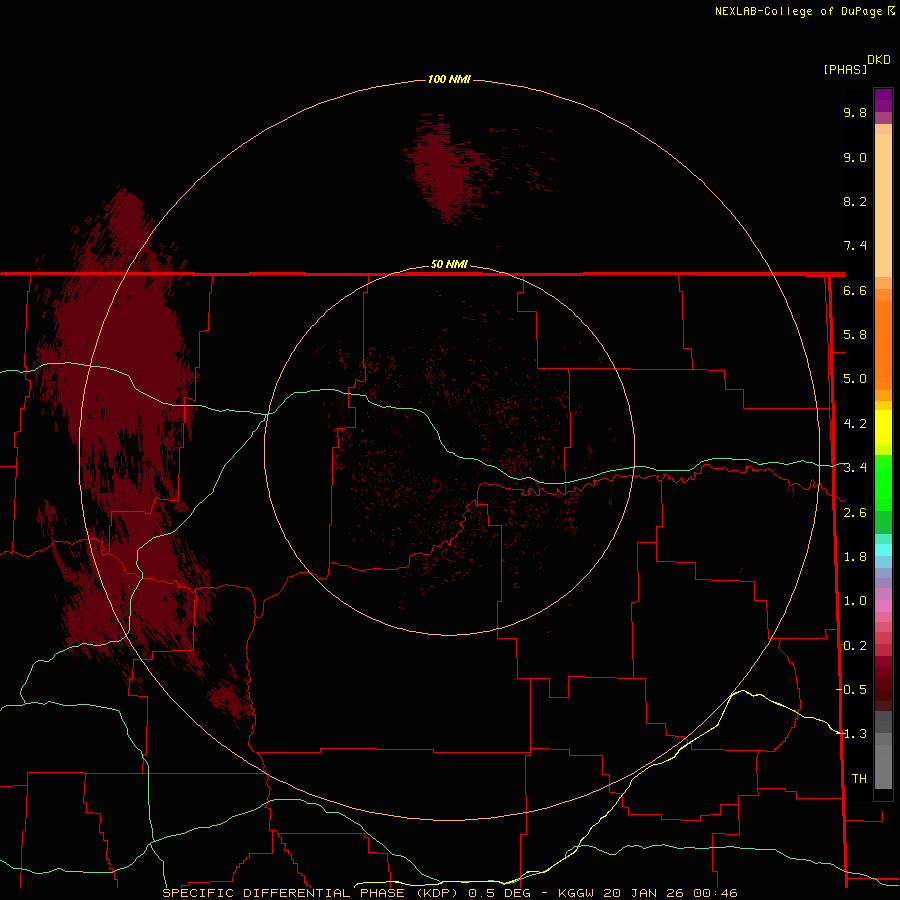Click the -0.5 value on the color scale
Screen dimensions: 900x900
[851, 689]
